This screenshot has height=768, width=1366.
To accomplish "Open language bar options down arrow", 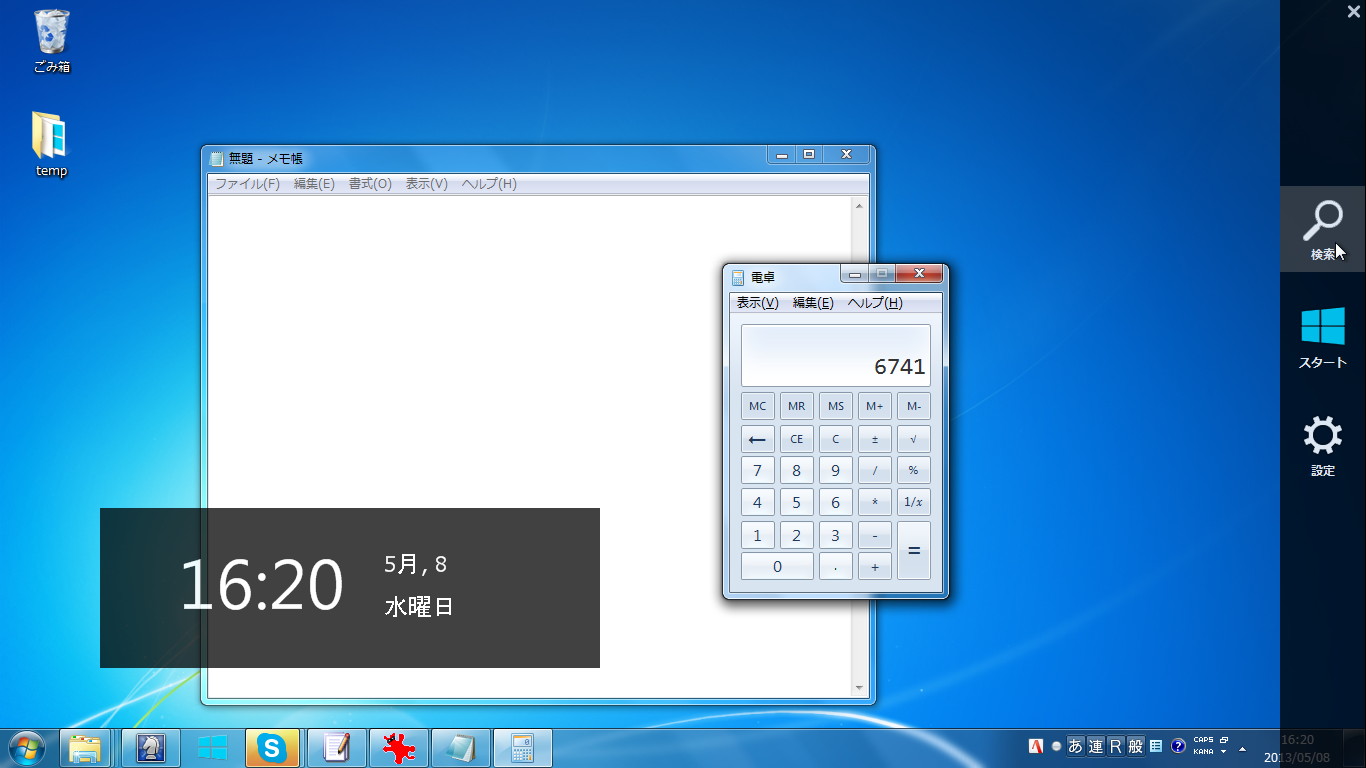I will pos(1224,752).
